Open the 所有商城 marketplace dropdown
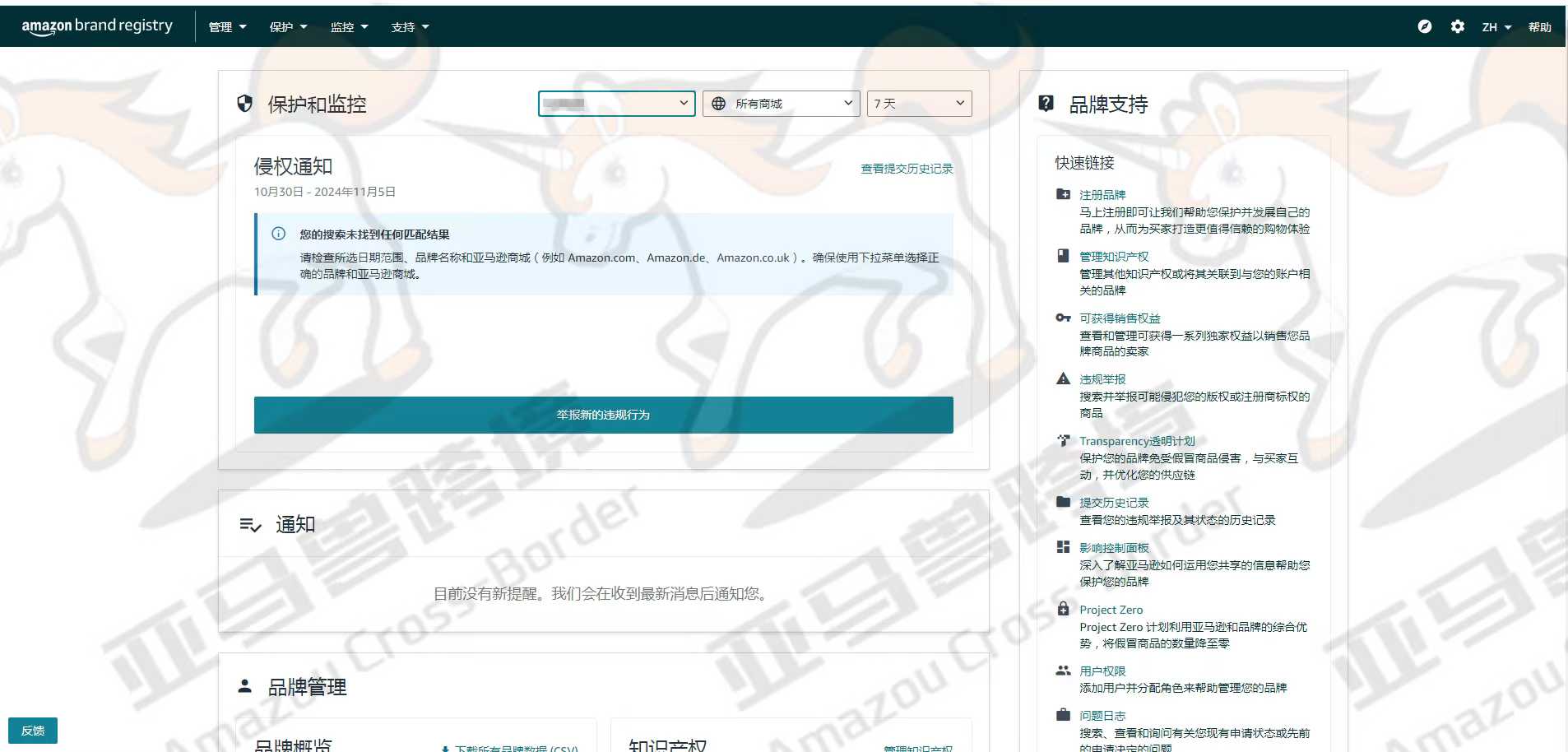This screenshot has width=1568, height=752. [x=782, y=104]
